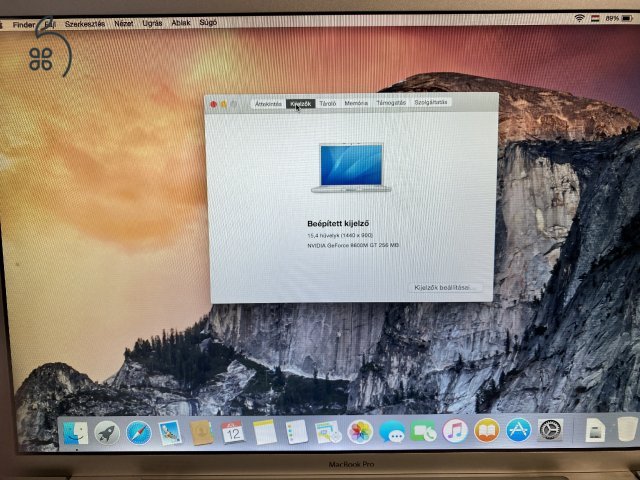This screenshot has width=640, height=480.
Task: Switch to the Szolgáltatás tab
Action: 431,102
